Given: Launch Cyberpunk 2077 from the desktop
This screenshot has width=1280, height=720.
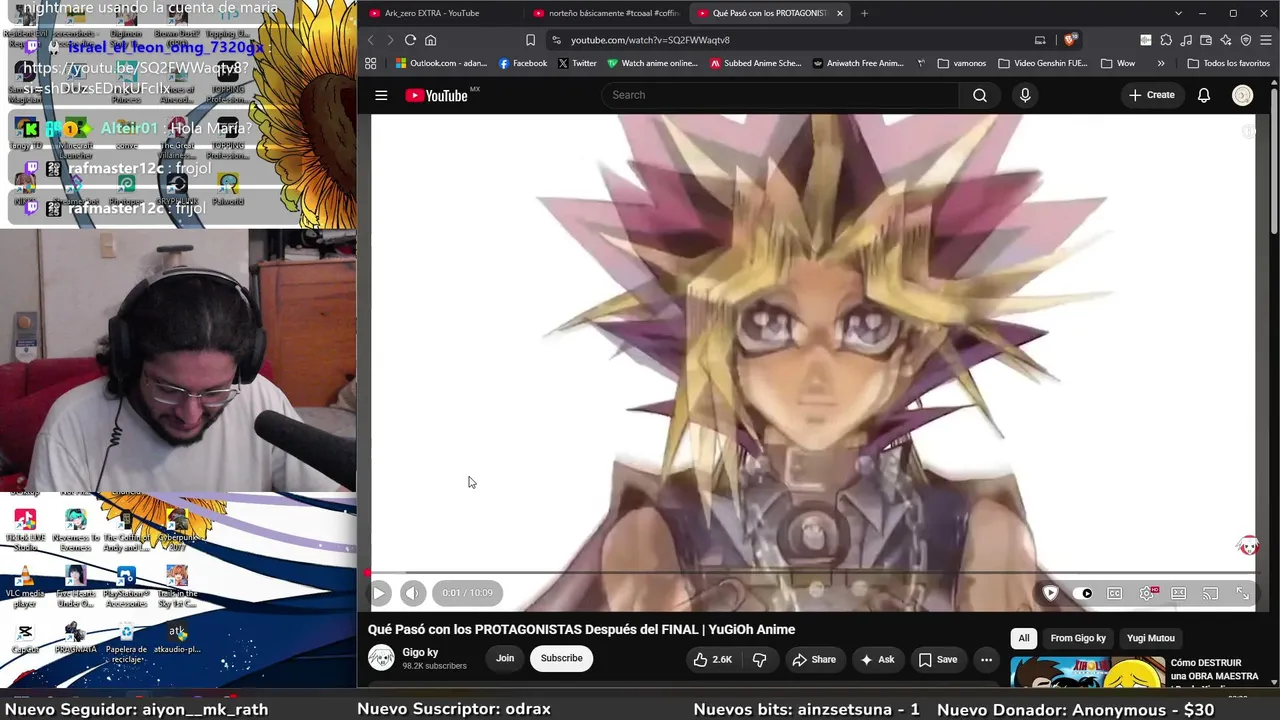Looking at the screenshot, I should pos(177,530).
